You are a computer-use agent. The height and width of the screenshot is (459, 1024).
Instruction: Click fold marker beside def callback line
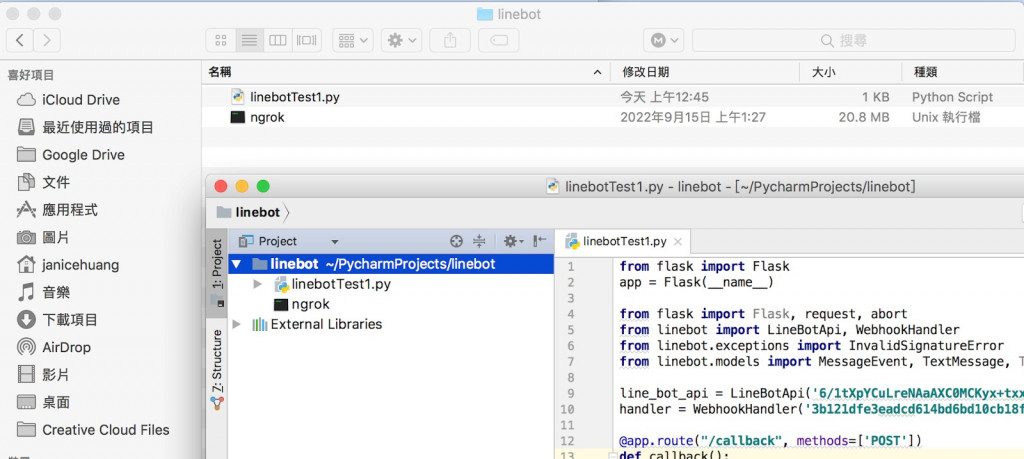click(611, 455)
